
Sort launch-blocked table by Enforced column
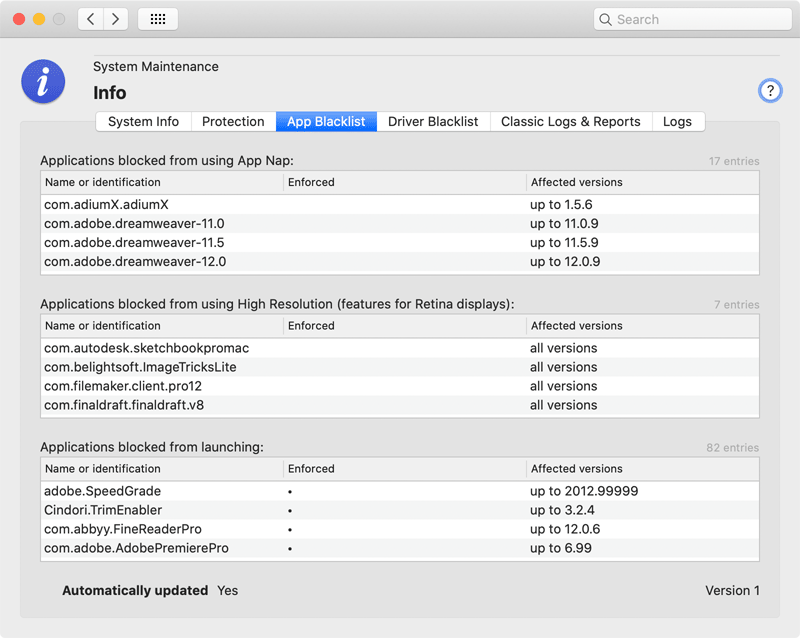pos(405,469)
